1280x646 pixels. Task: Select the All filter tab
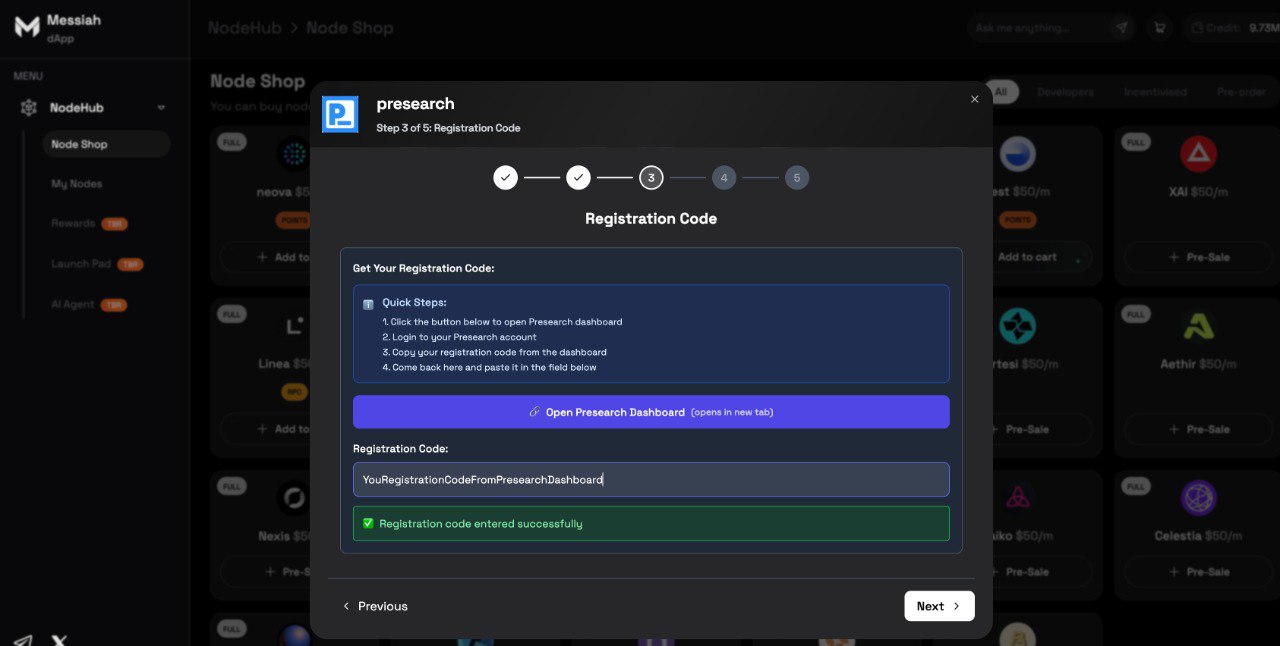(x=1000, y=92)
